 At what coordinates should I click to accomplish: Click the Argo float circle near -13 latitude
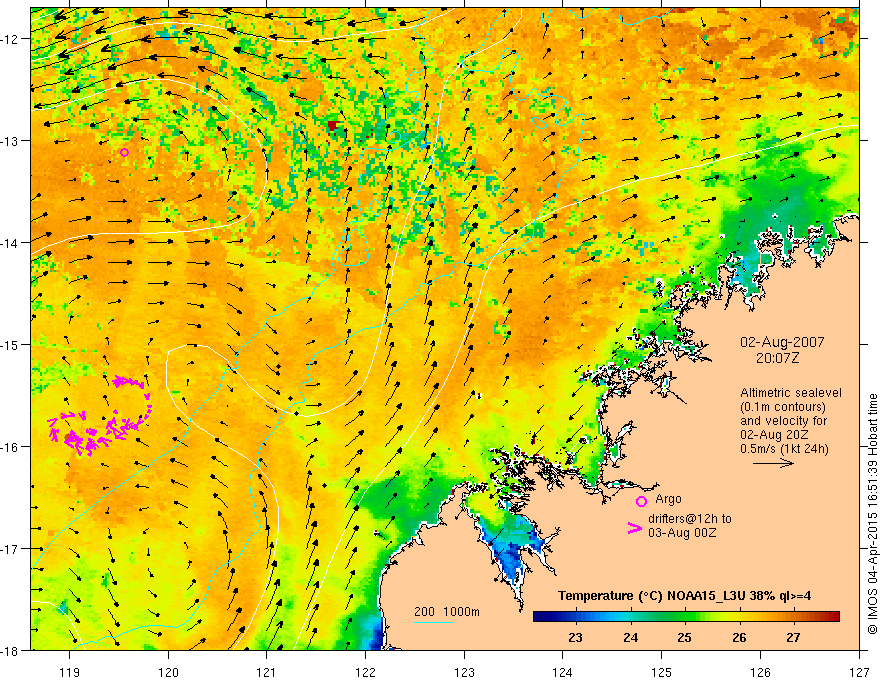[x=124, y=153]
